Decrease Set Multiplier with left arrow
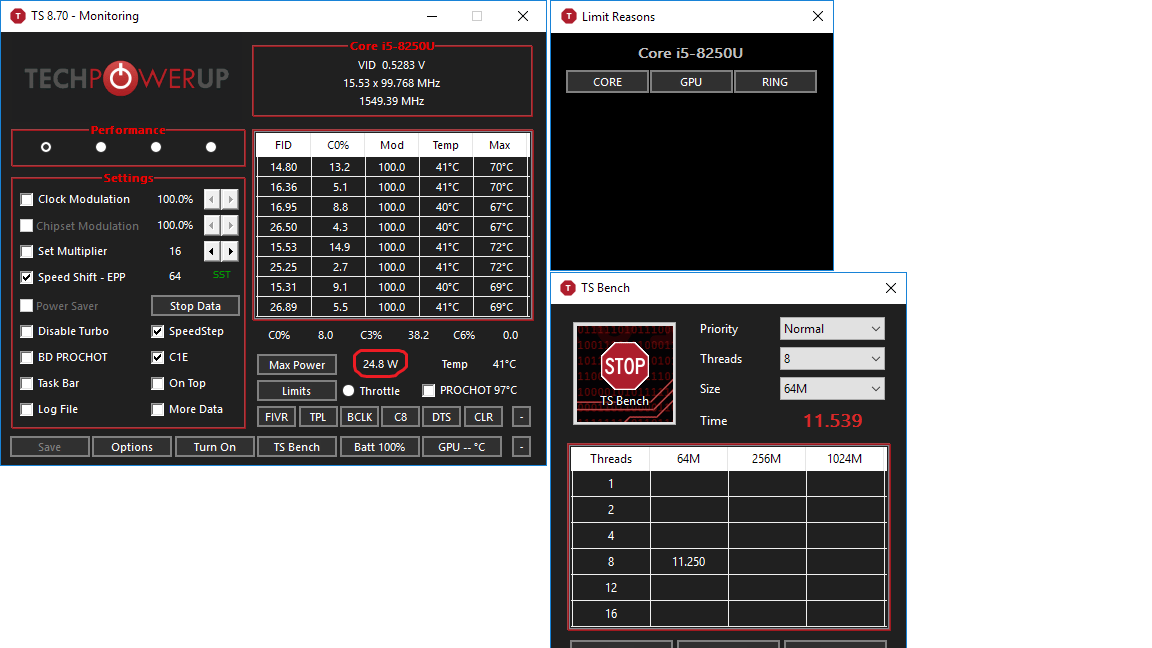The width and height of the screenshot is (1152, 648). point(212,251)
